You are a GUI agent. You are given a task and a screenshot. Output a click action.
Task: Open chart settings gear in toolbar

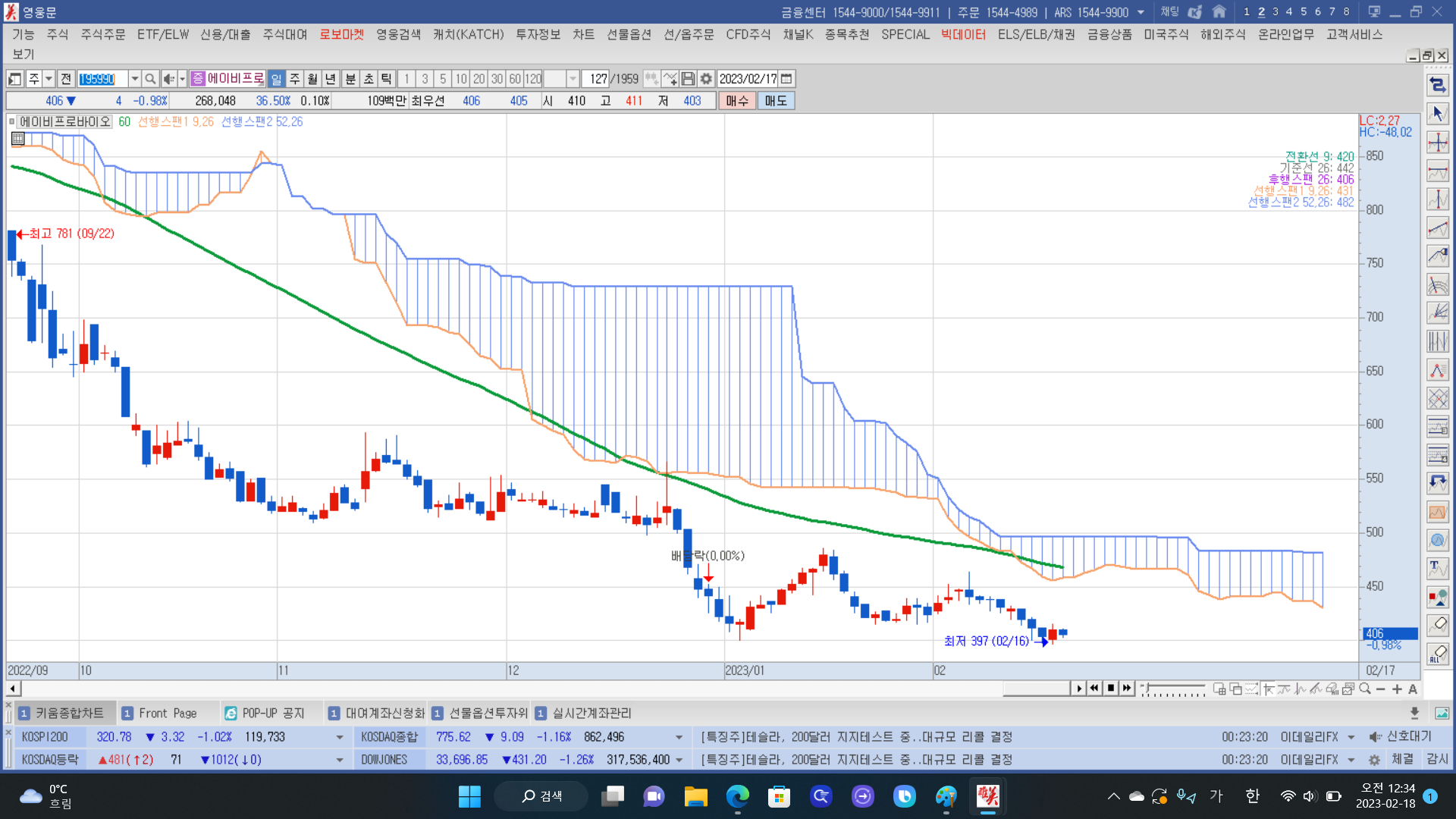(x=706, y=79)
